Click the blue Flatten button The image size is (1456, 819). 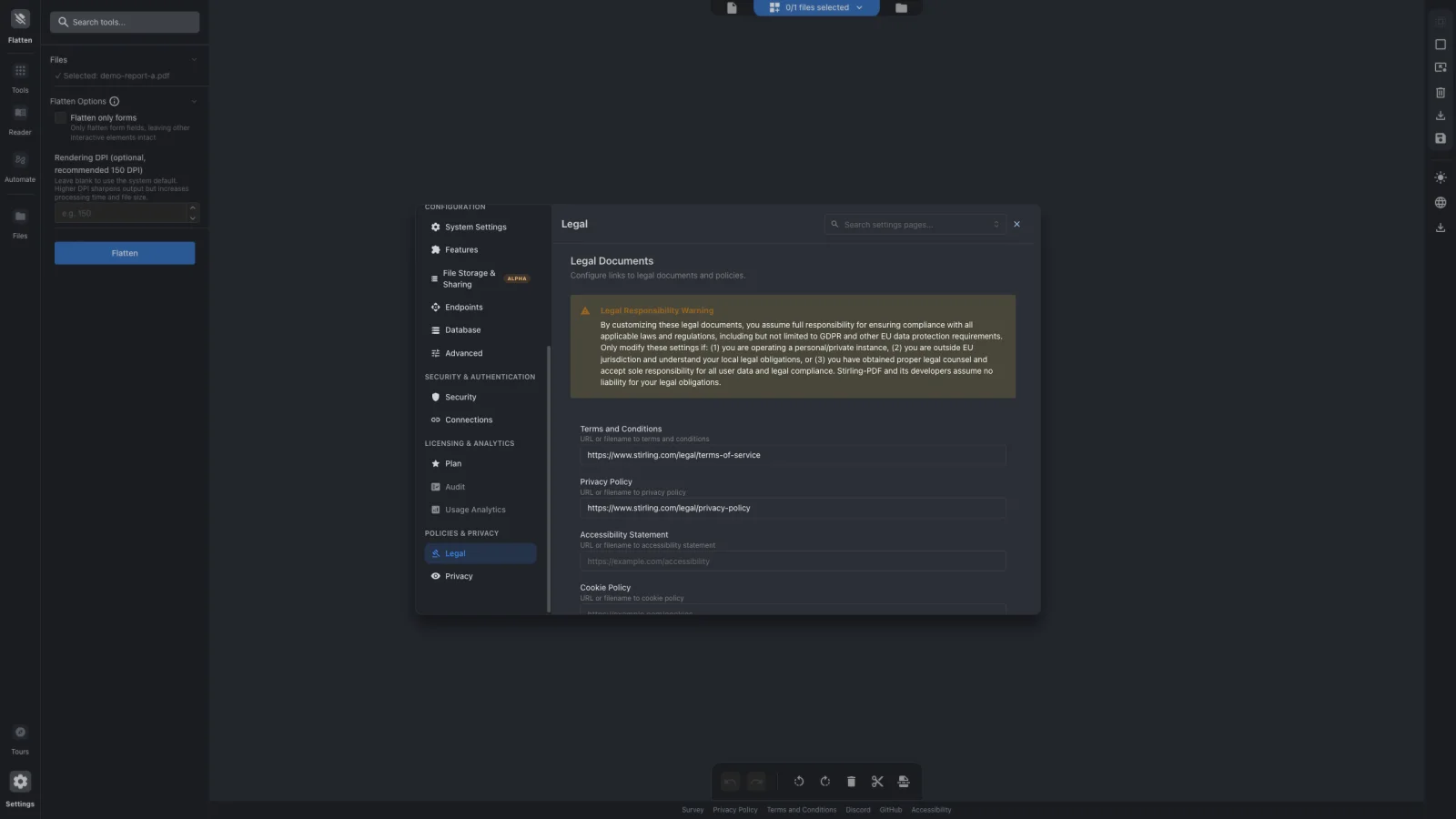[x=125, y=253]
